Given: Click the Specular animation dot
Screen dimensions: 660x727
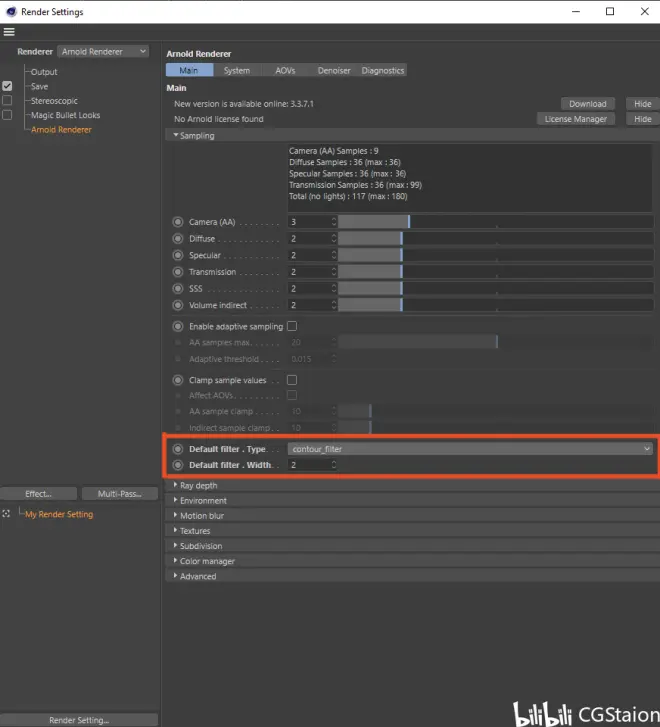Looking at the screenshot, I should [178, 255].
